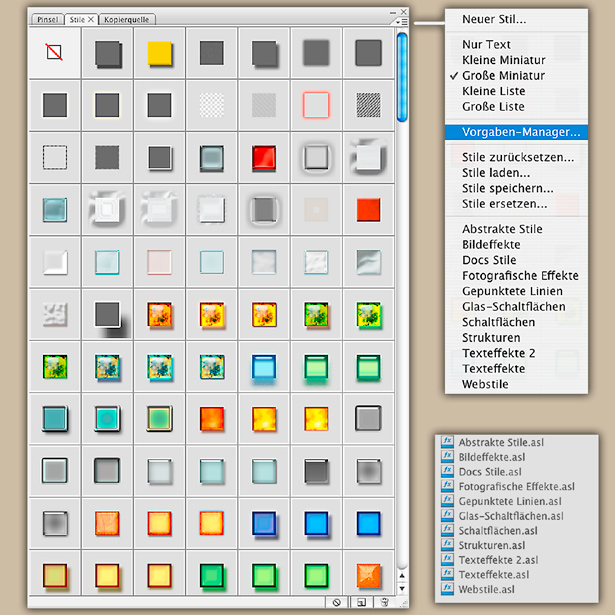Image resolution: width=615 pixels, height=615 pixels.
Task: Apply the dashed outline empty square style
Action: tap(55, 157)
